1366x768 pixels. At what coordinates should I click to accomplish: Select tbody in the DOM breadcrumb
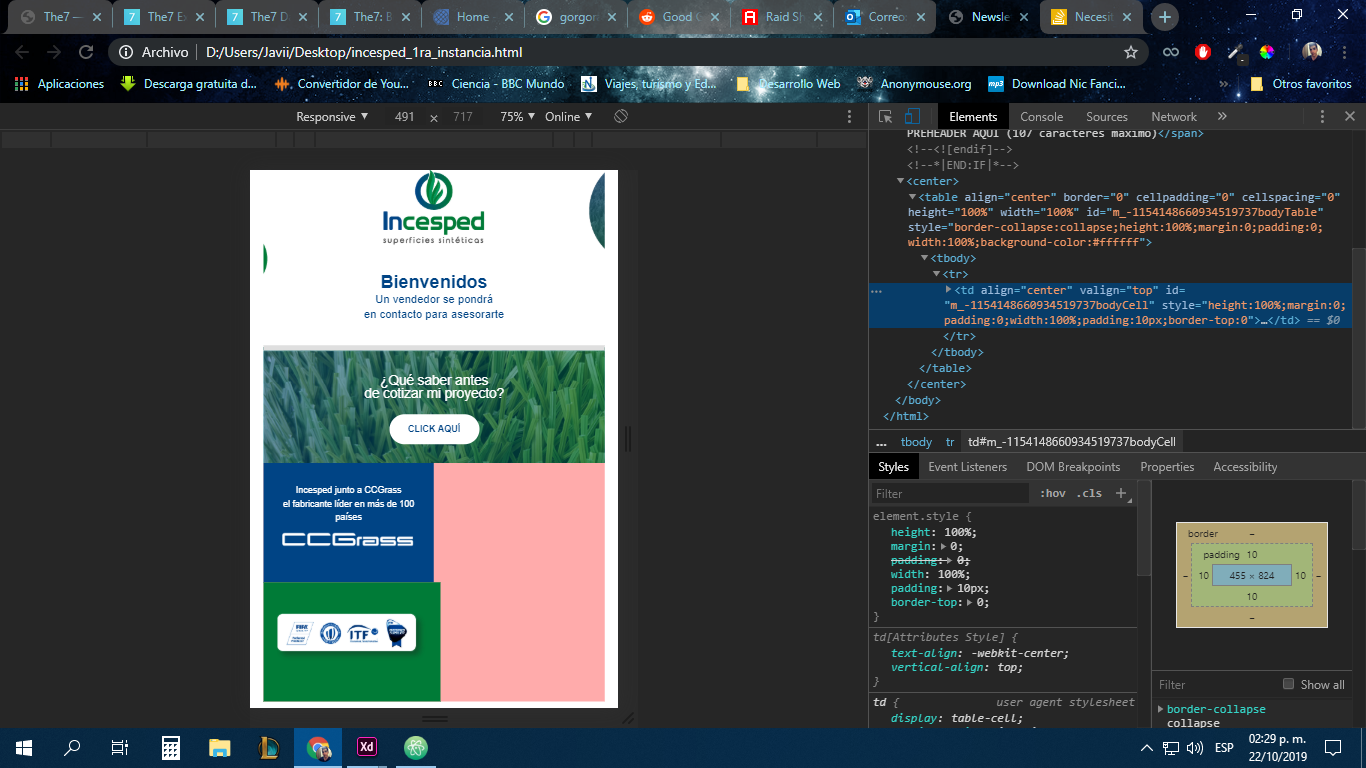click(916, 442)
